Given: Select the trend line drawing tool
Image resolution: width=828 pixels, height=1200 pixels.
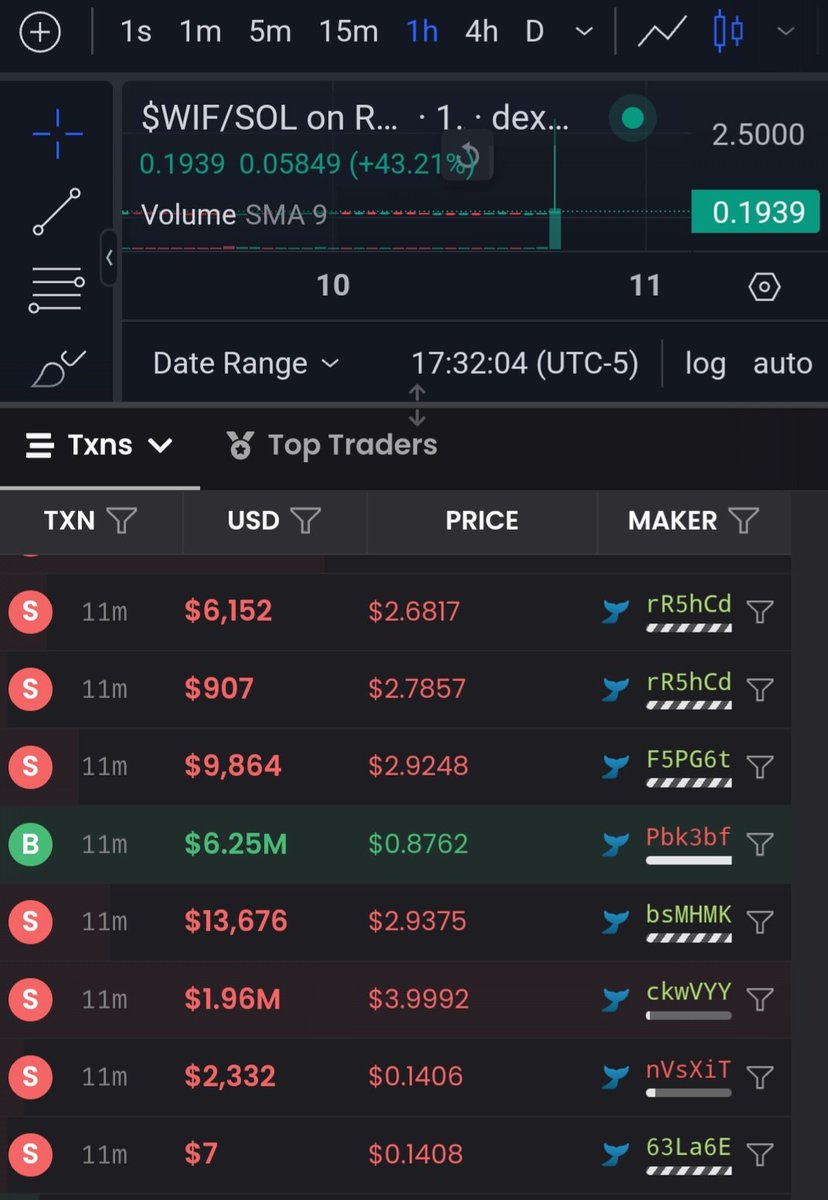Looking at the screenshot, I should [56, 211].
